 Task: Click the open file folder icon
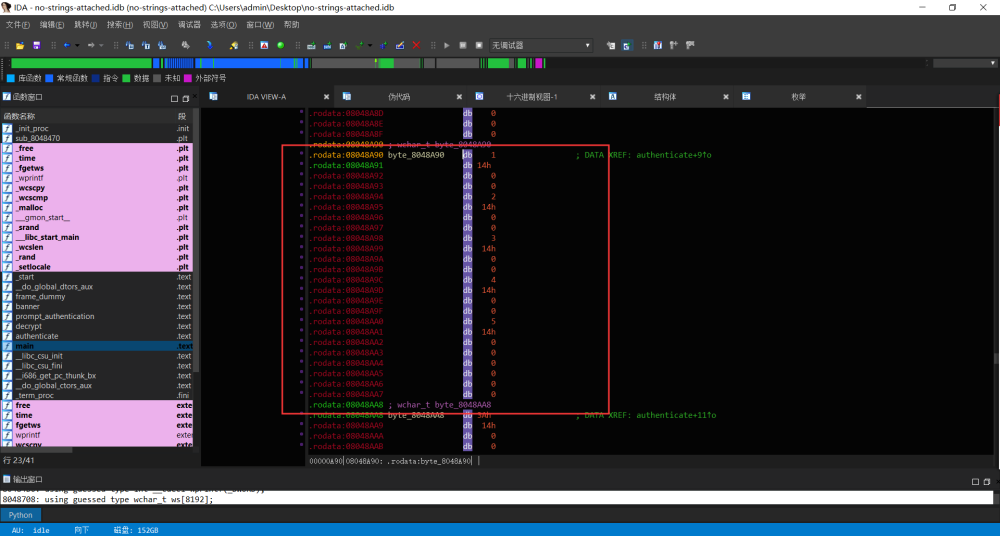pyautogui.click(x=20, y=45)
